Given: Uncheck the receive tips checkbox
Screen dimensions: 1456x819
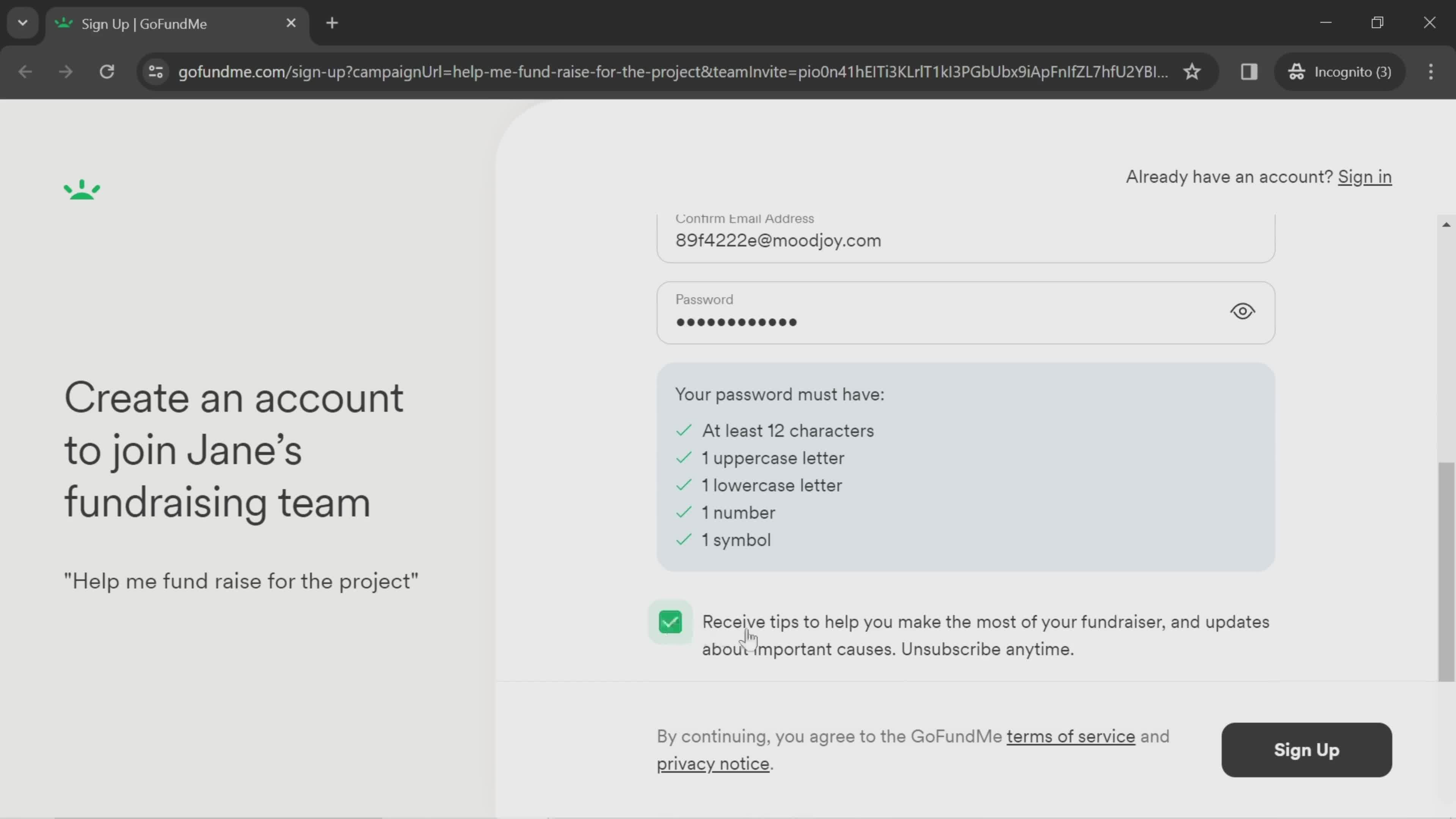Looking at the screenshot, I should click(670, 622).
